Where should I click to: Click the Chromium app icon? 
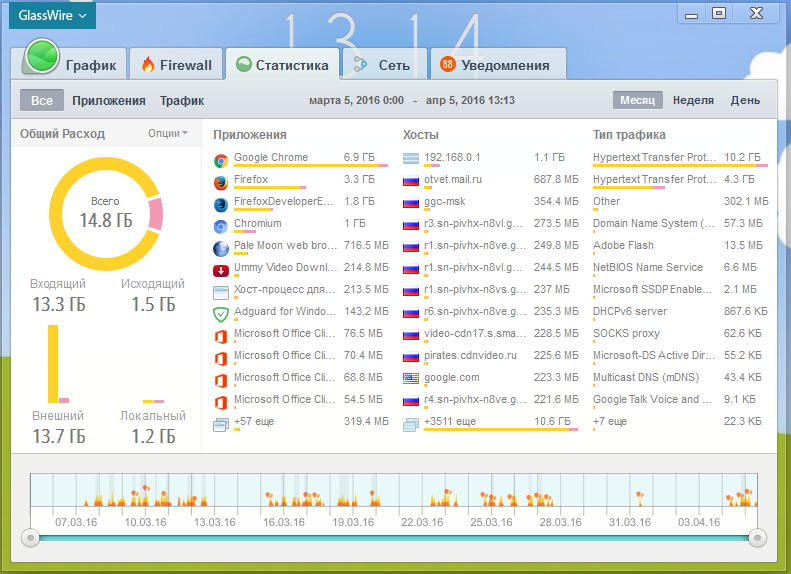(x=220, y=227)
